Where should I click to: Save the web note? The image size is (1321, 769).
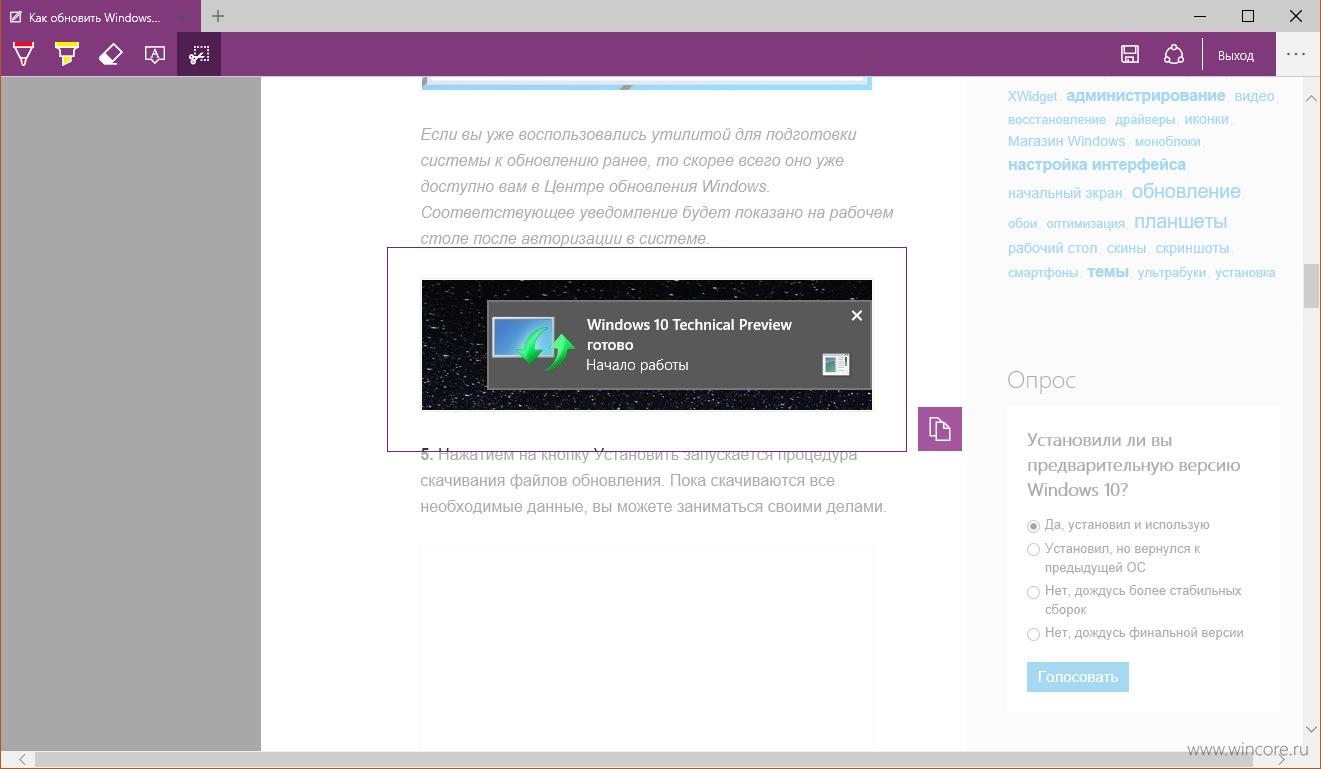click(x=1130, y=55)
